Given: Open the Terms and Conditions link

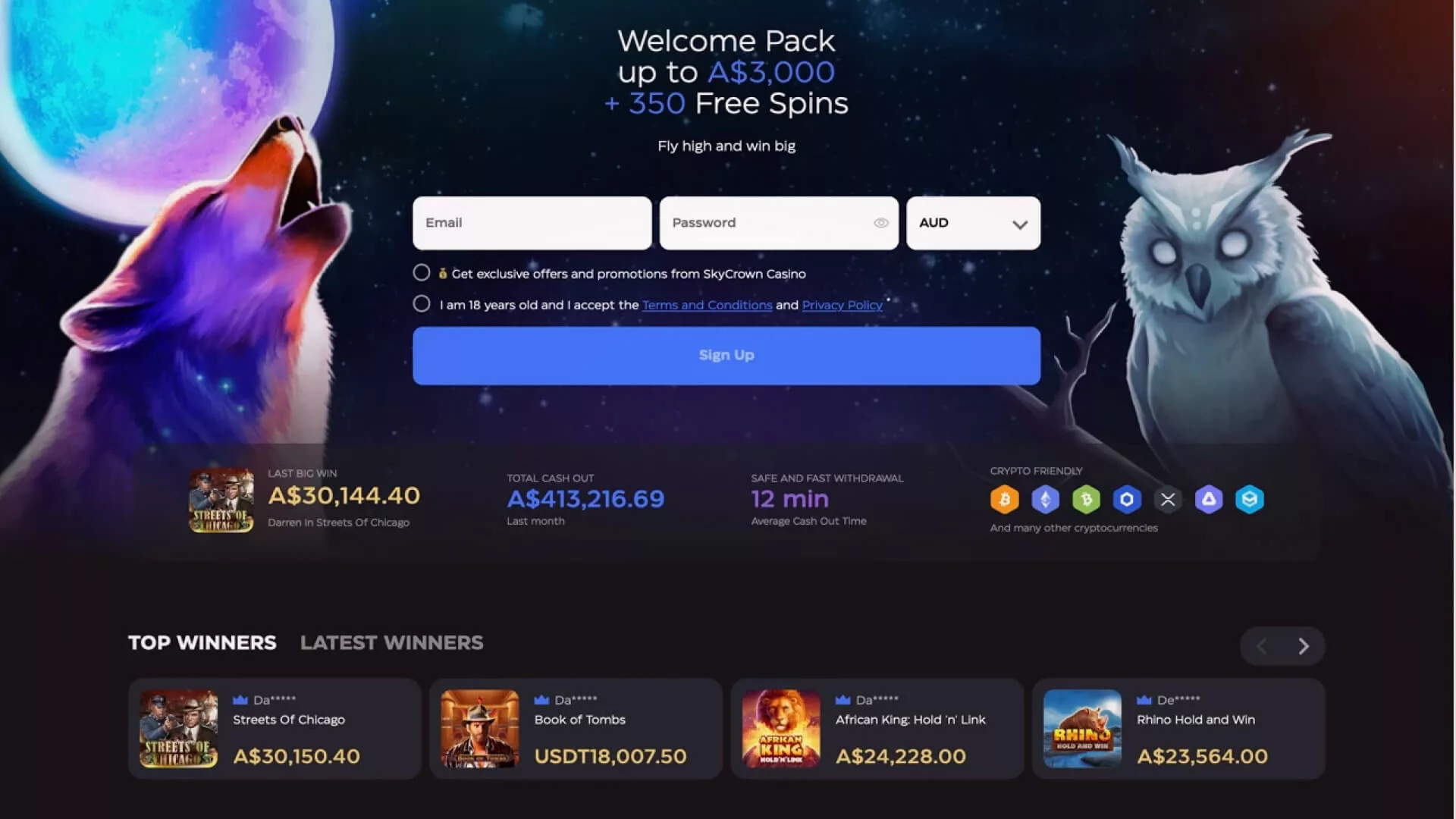Looking at the screenshot, I should pyautogui.click(x=707, y=305).
